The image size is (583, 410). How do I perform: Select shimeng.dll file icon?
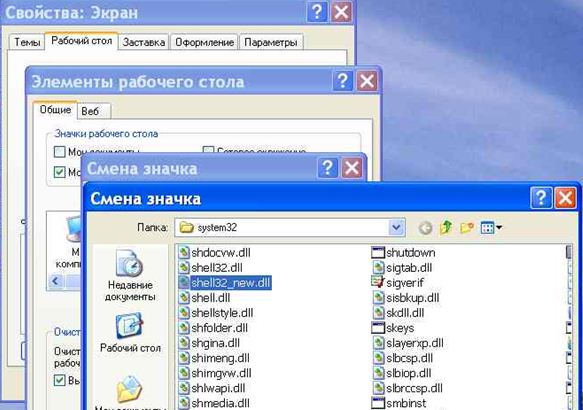click(184, 358)
